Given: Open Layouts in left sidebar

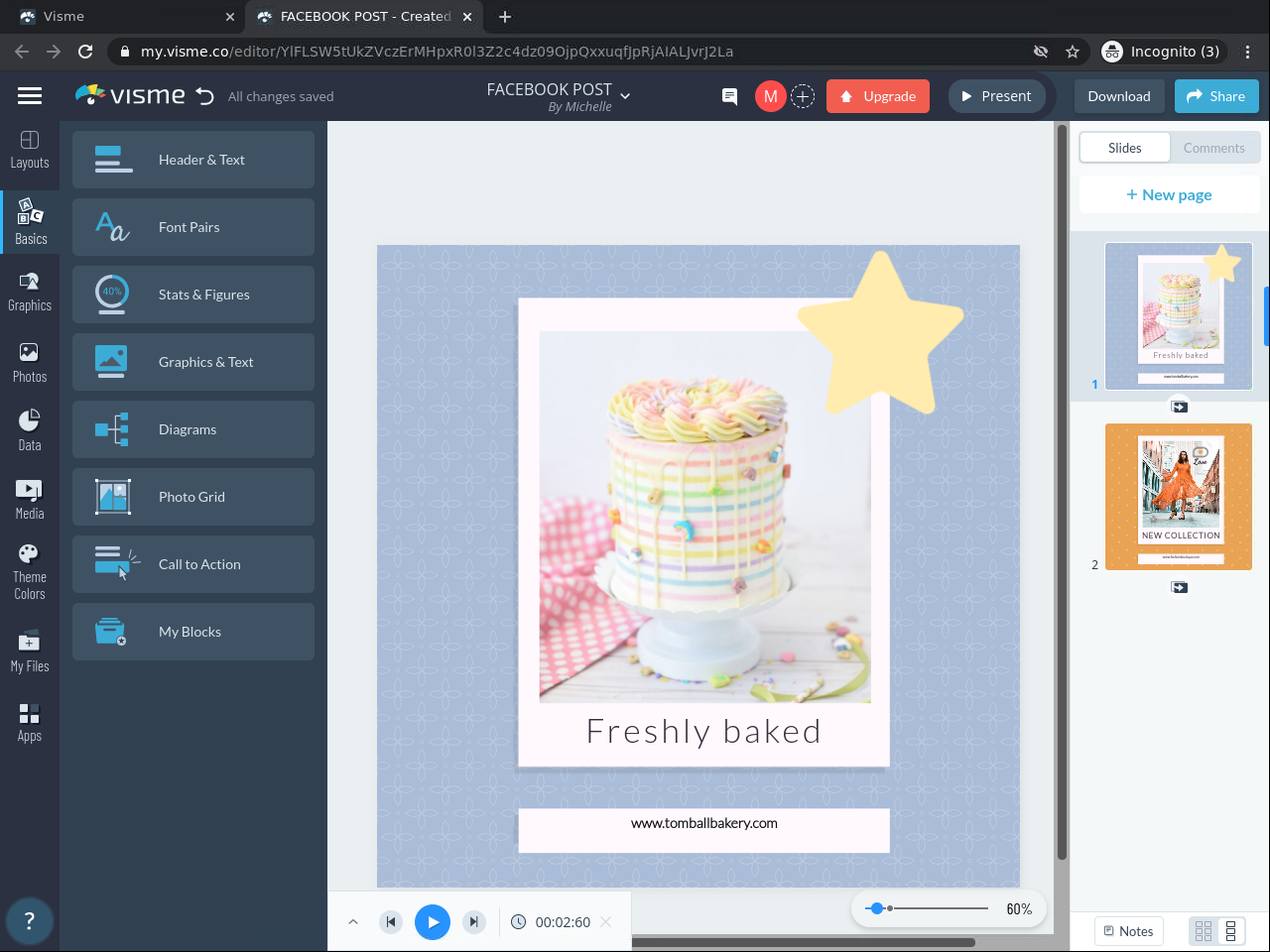Looking at the screenshot, I should coord(30,150).
